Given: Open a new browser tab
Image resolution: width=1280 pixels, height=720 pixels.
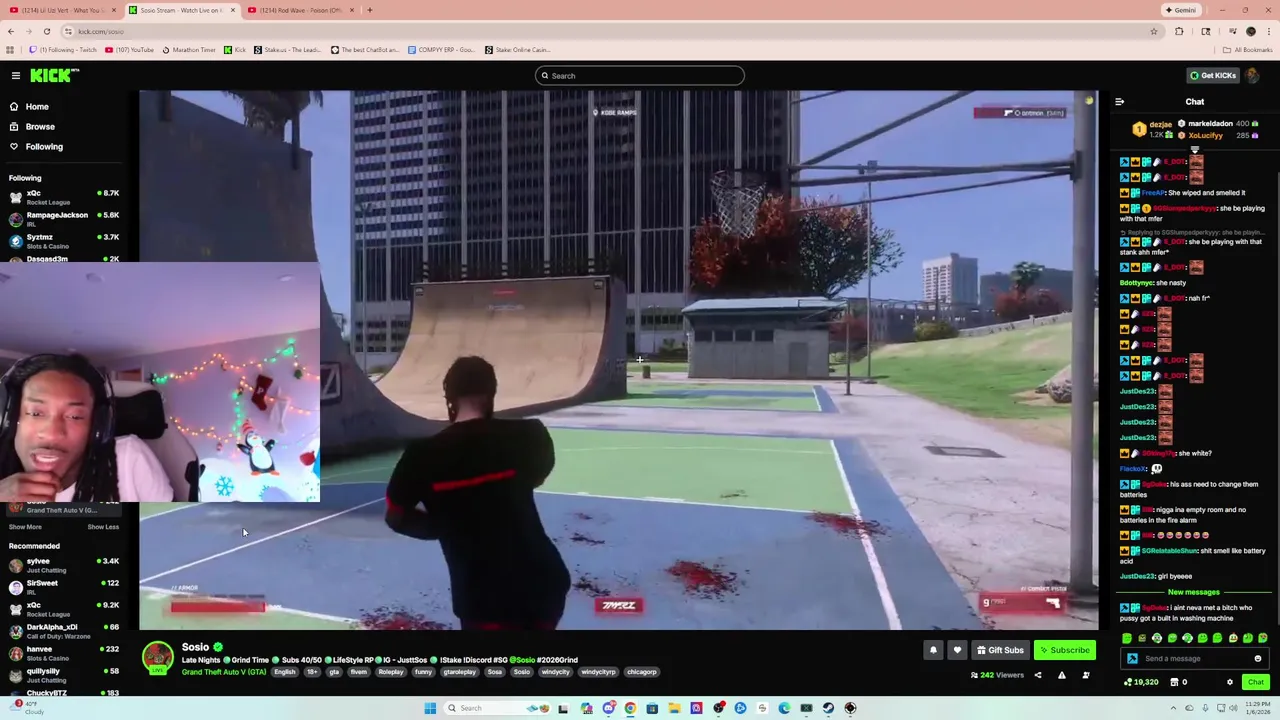Looking at the screenshot, I should [369, 10].
